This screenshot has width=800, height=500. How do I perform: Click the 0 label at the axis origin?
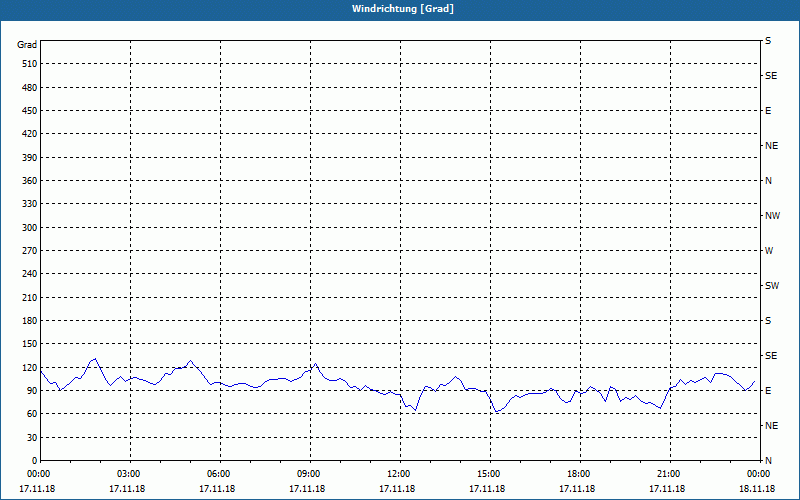click(x=34, y=460)
